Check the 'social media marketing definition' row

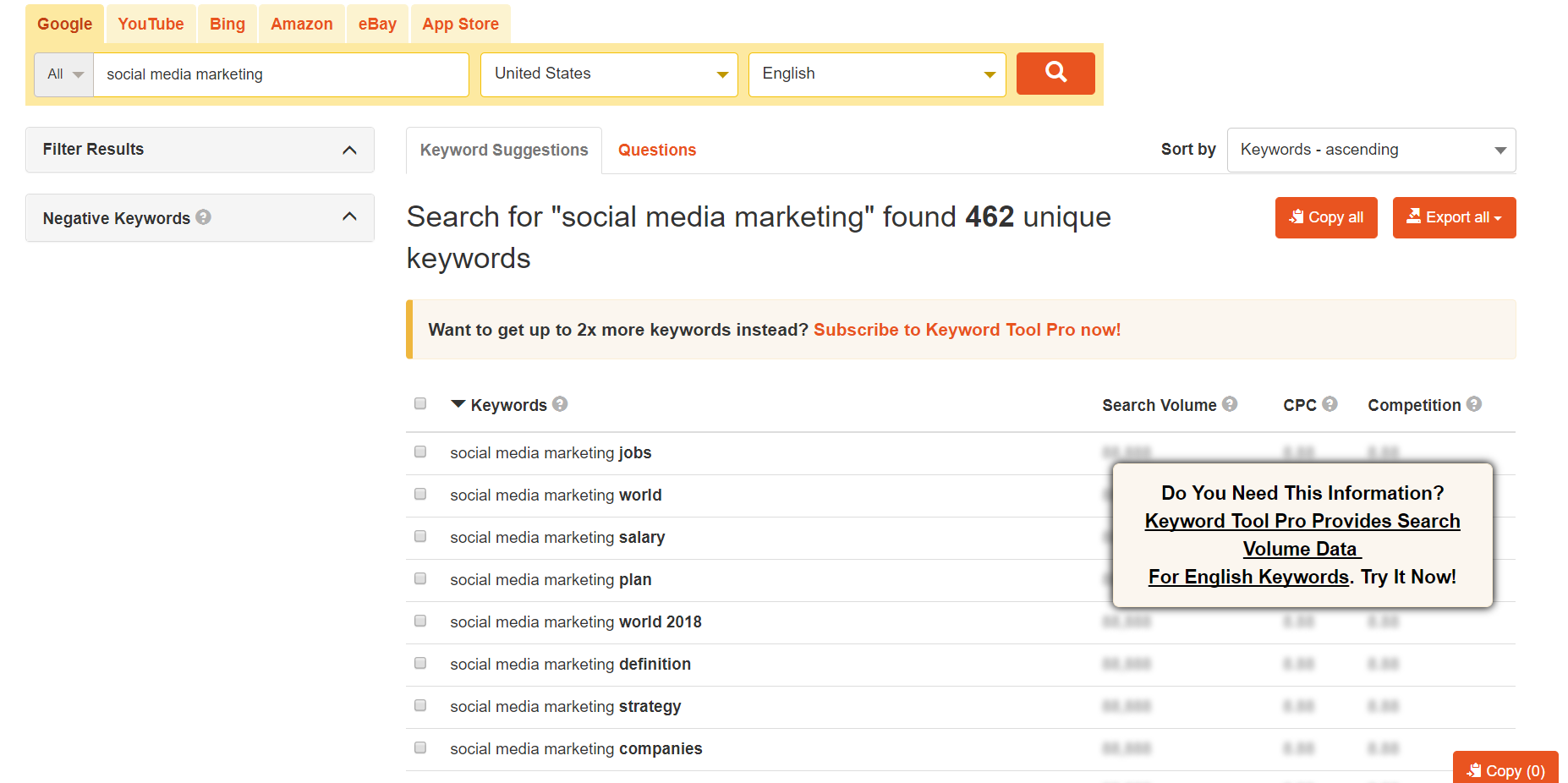[420, 663]
